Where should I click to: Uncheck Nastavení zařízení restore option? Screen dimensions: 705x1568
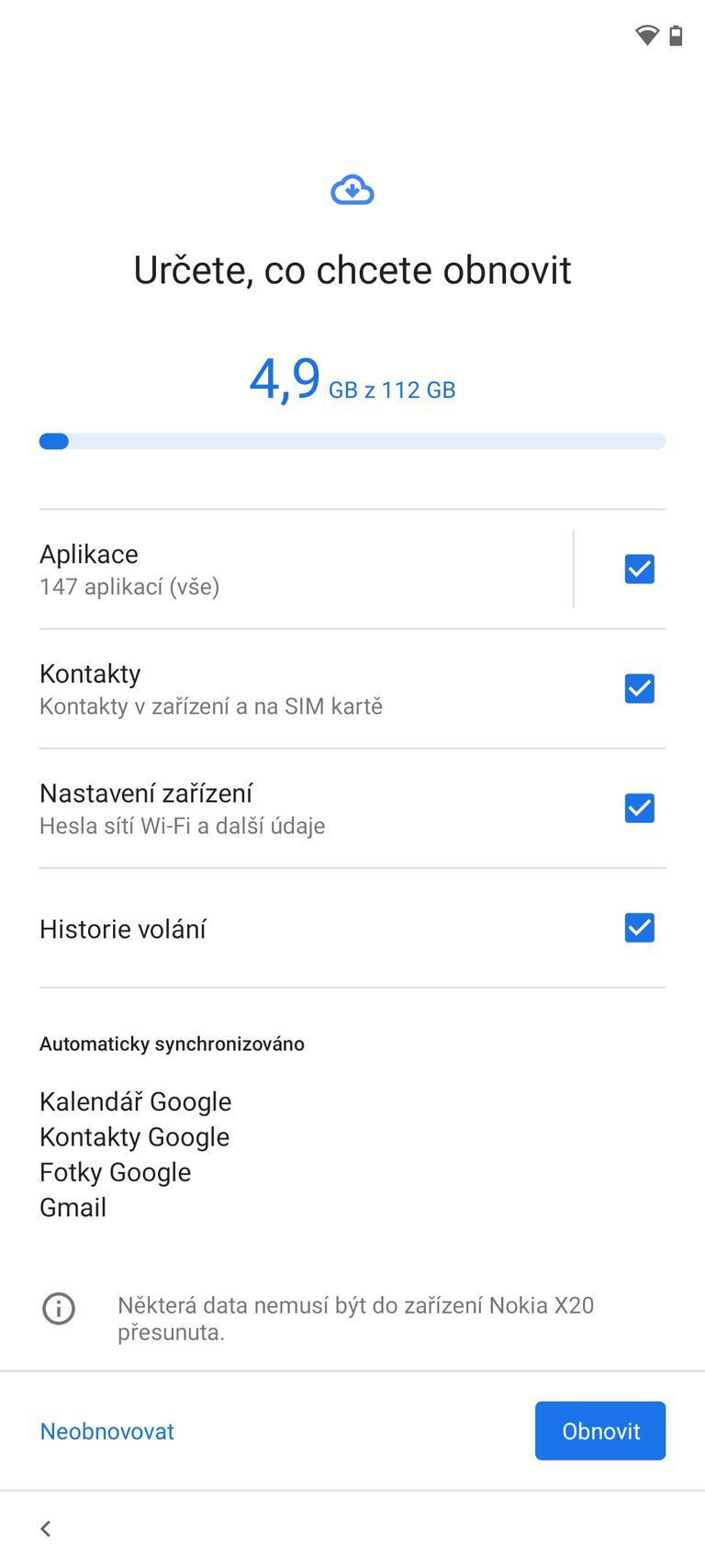(x=639, y=807)
